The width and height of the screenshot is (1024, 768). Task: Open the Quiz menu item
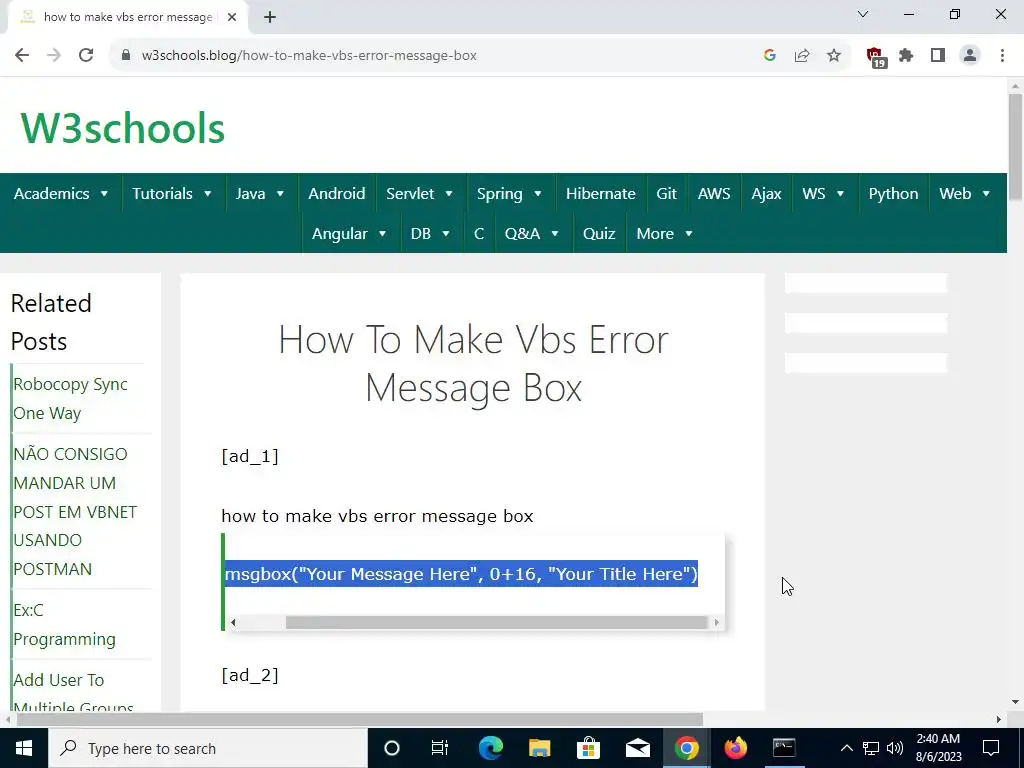pos(599,233)
